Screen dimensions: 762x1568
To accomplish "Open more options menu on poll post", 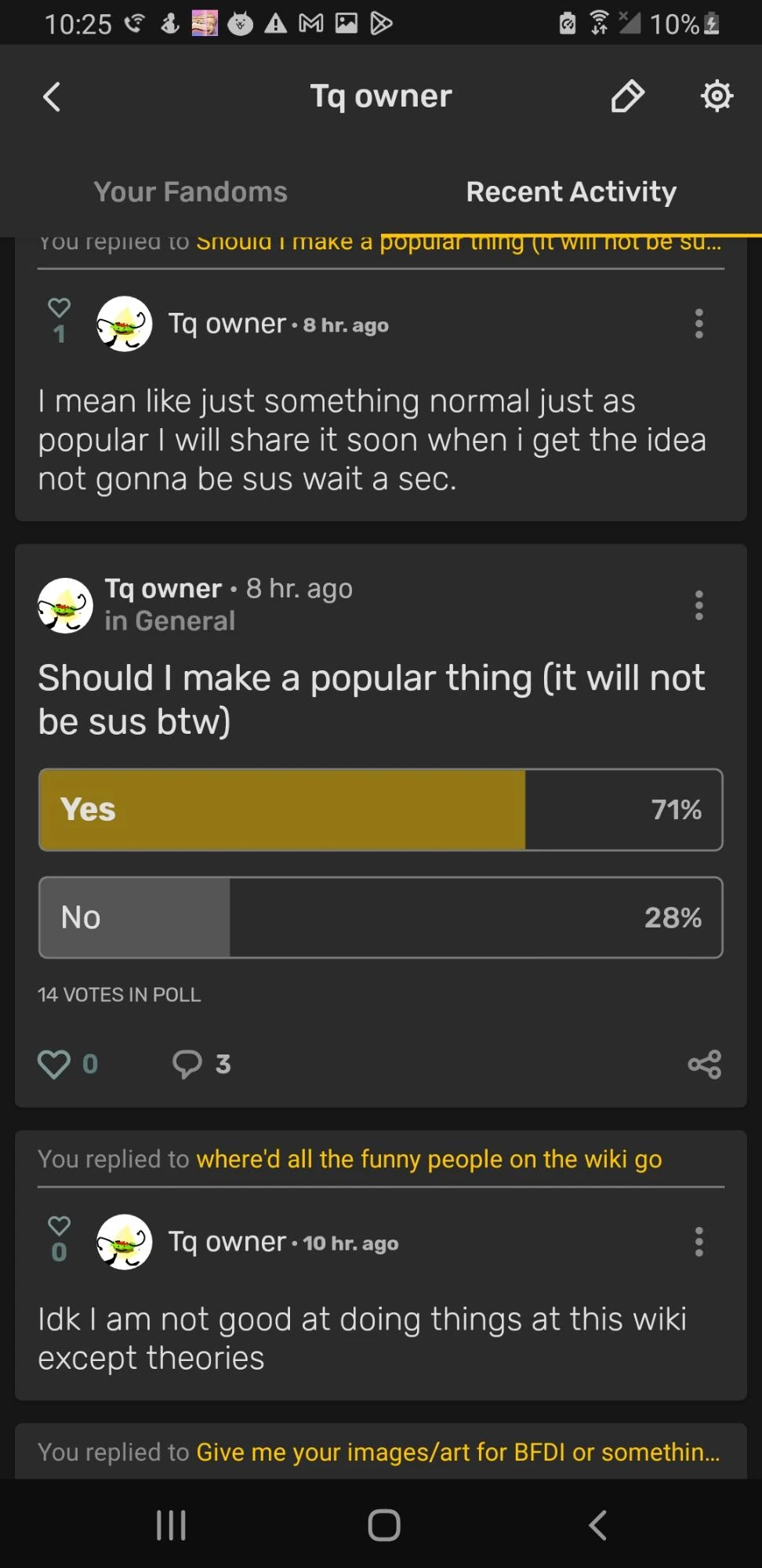I will [698, 605].
